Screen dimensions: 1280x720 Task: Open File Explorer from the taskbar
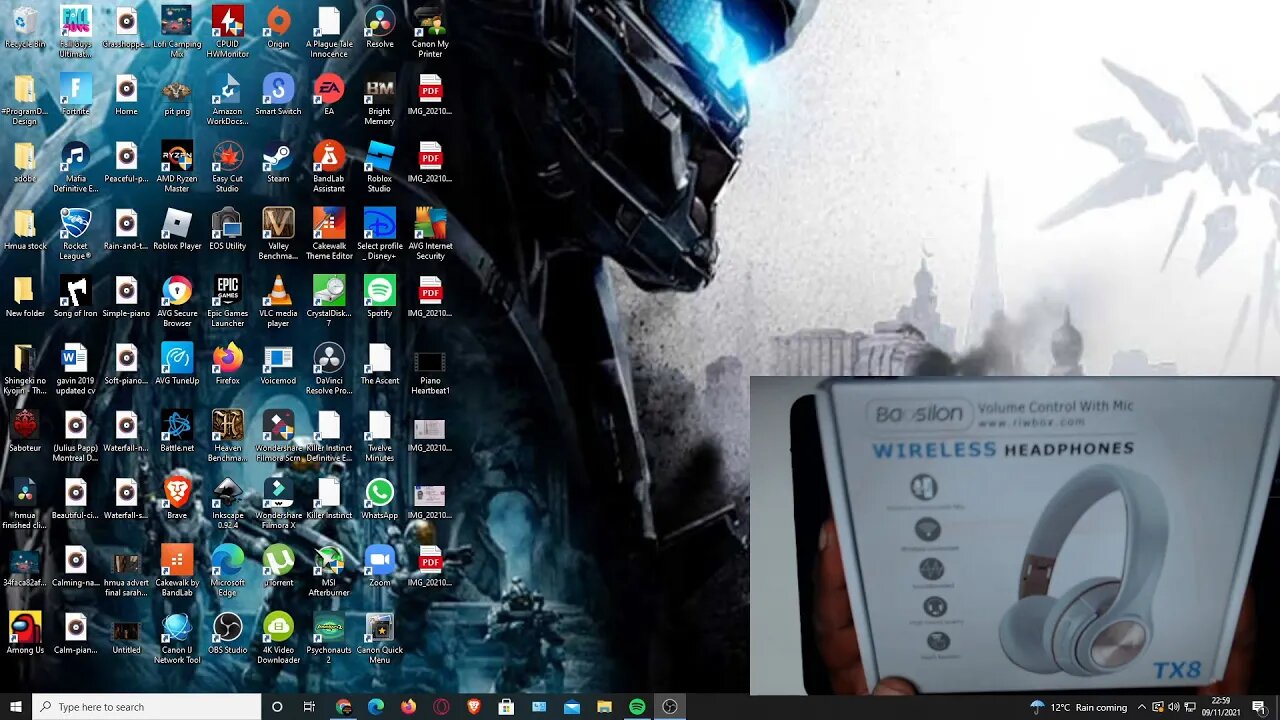(604, 707)
